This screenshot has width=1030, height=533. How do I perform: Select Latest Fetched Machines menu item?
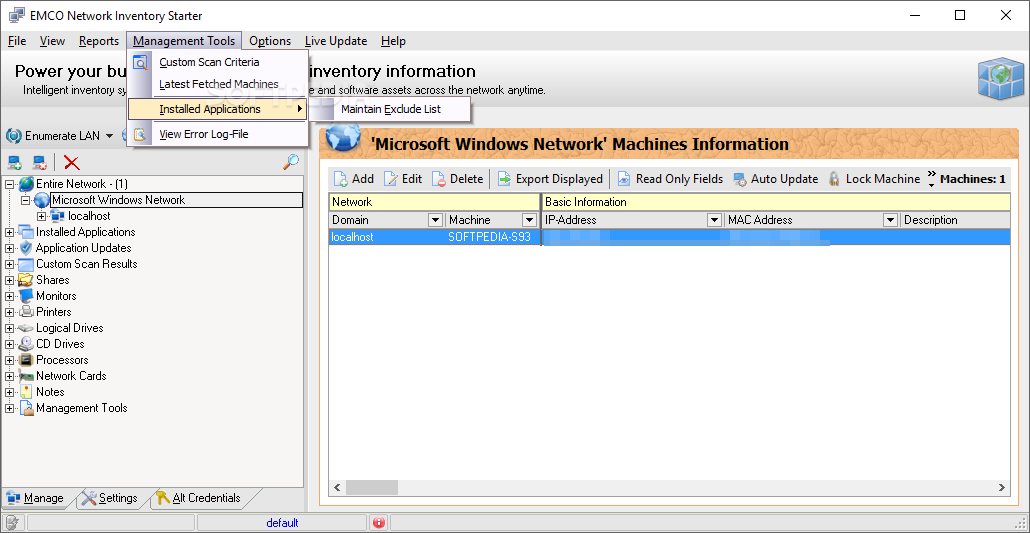pyautogui.click(x=217, y=84)
